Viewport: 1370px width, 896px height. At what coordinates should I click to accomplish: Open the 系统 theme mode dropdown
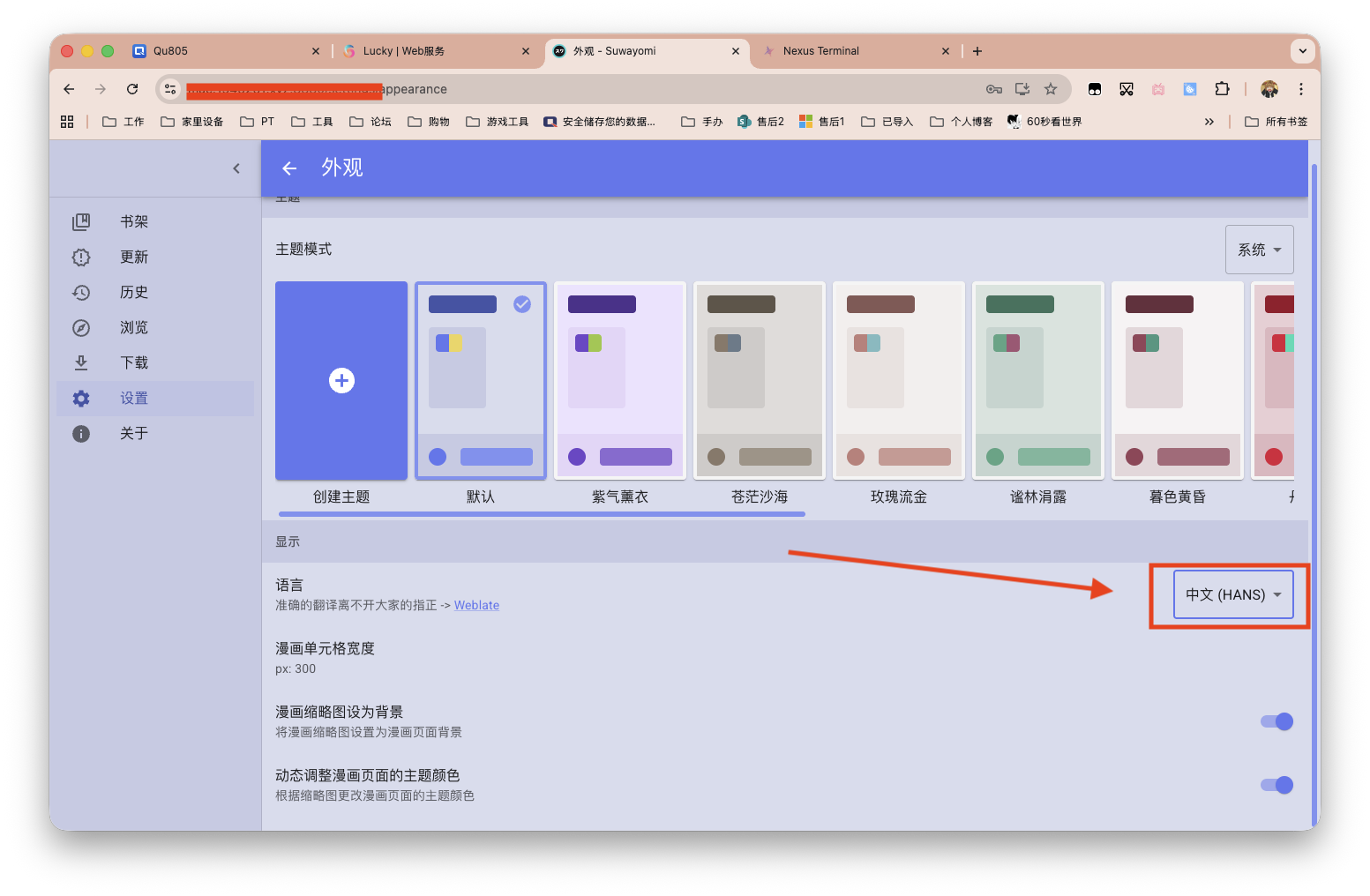1259,249
